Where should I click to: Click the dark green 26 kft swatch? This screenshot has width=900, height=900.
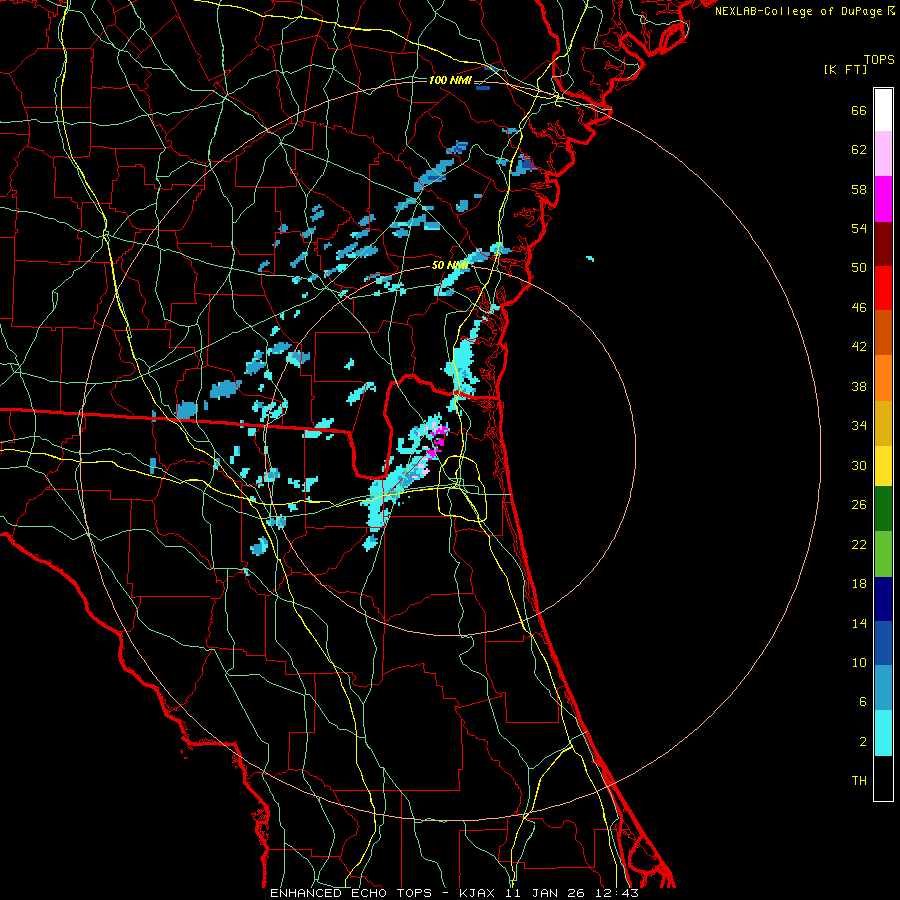click(883, 509)
